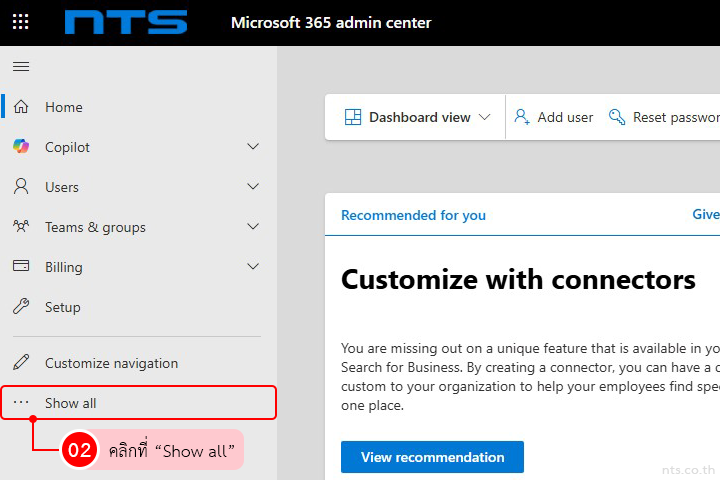This screenshot has height=480, width=720.
Task: Expand the Users section chevron
Action: click(x=253, y=187)
